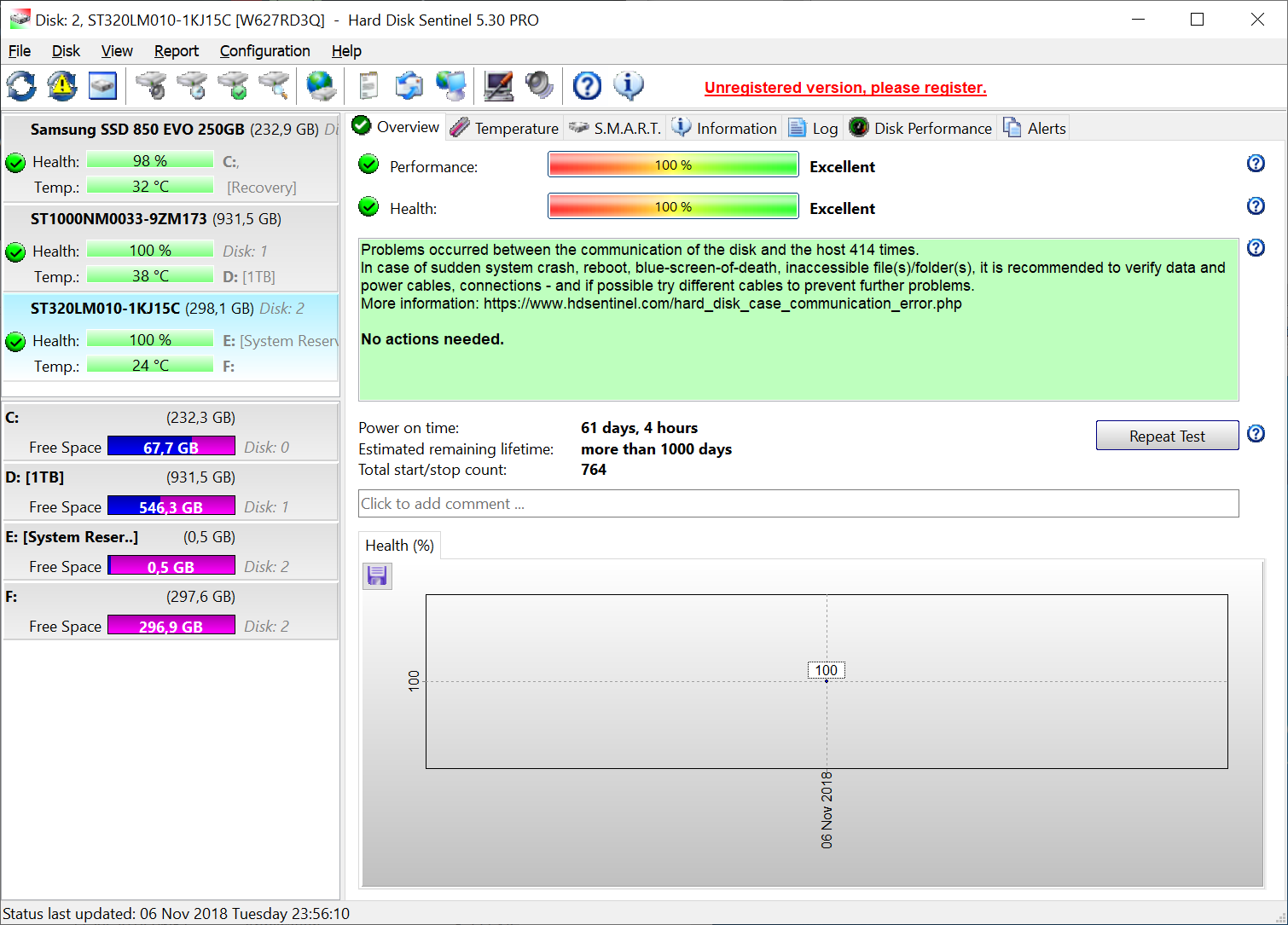
Task: Click the globe and monitor network icon
Action: (x=451, y=85)
